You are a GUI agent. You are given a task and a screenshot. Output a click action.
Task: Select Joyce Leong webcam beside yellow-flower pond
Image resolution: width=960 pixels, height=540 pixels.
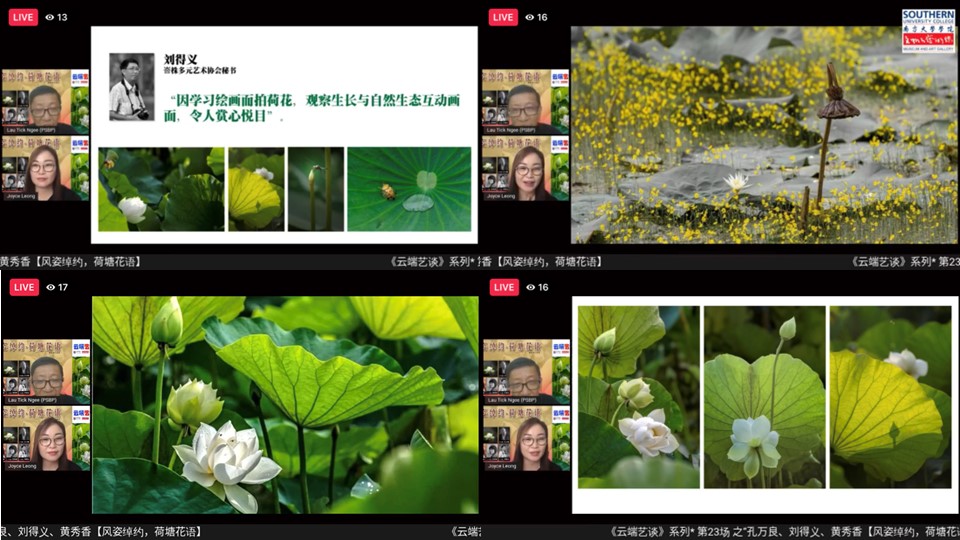pyautogui.click(x=526, y=168)
